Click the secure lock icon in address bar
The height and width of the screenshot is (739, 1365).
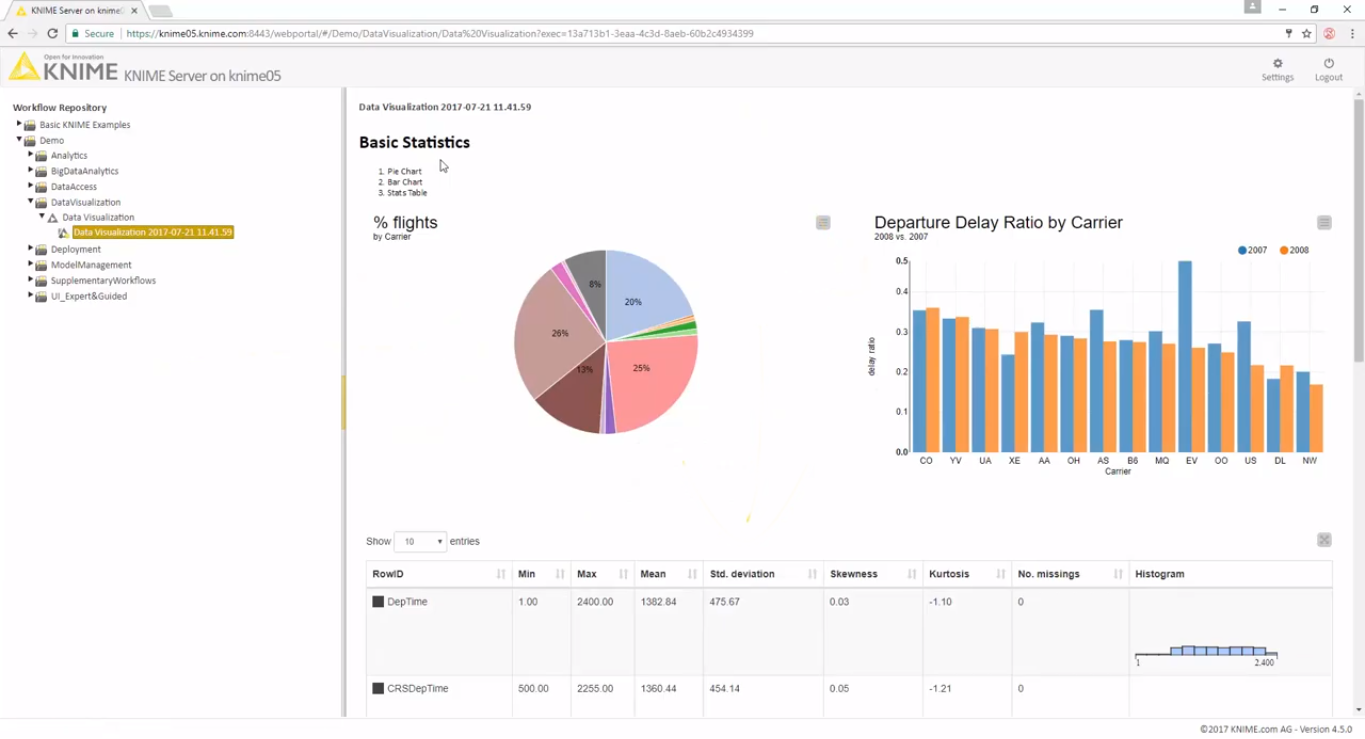(75, 32)
